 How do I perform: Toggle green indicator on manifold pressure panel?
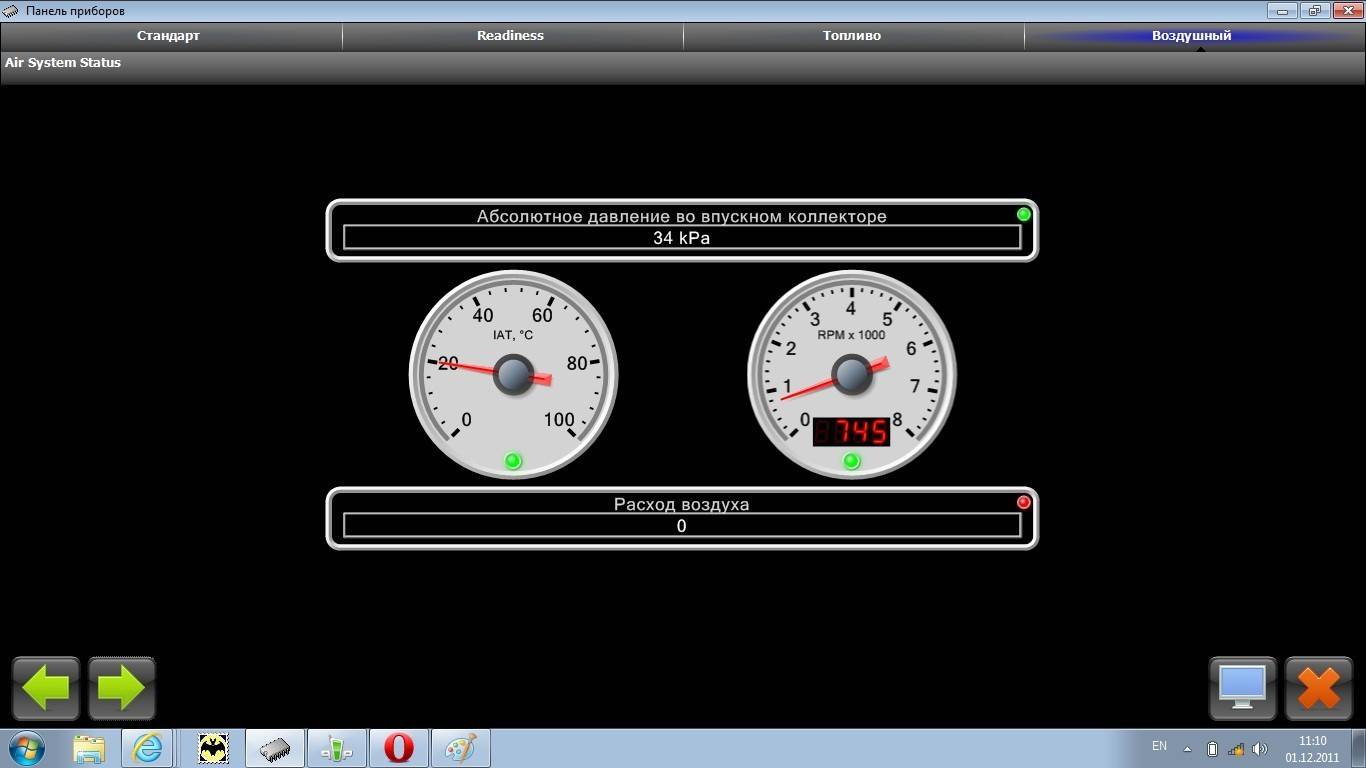click(1023, 214)
